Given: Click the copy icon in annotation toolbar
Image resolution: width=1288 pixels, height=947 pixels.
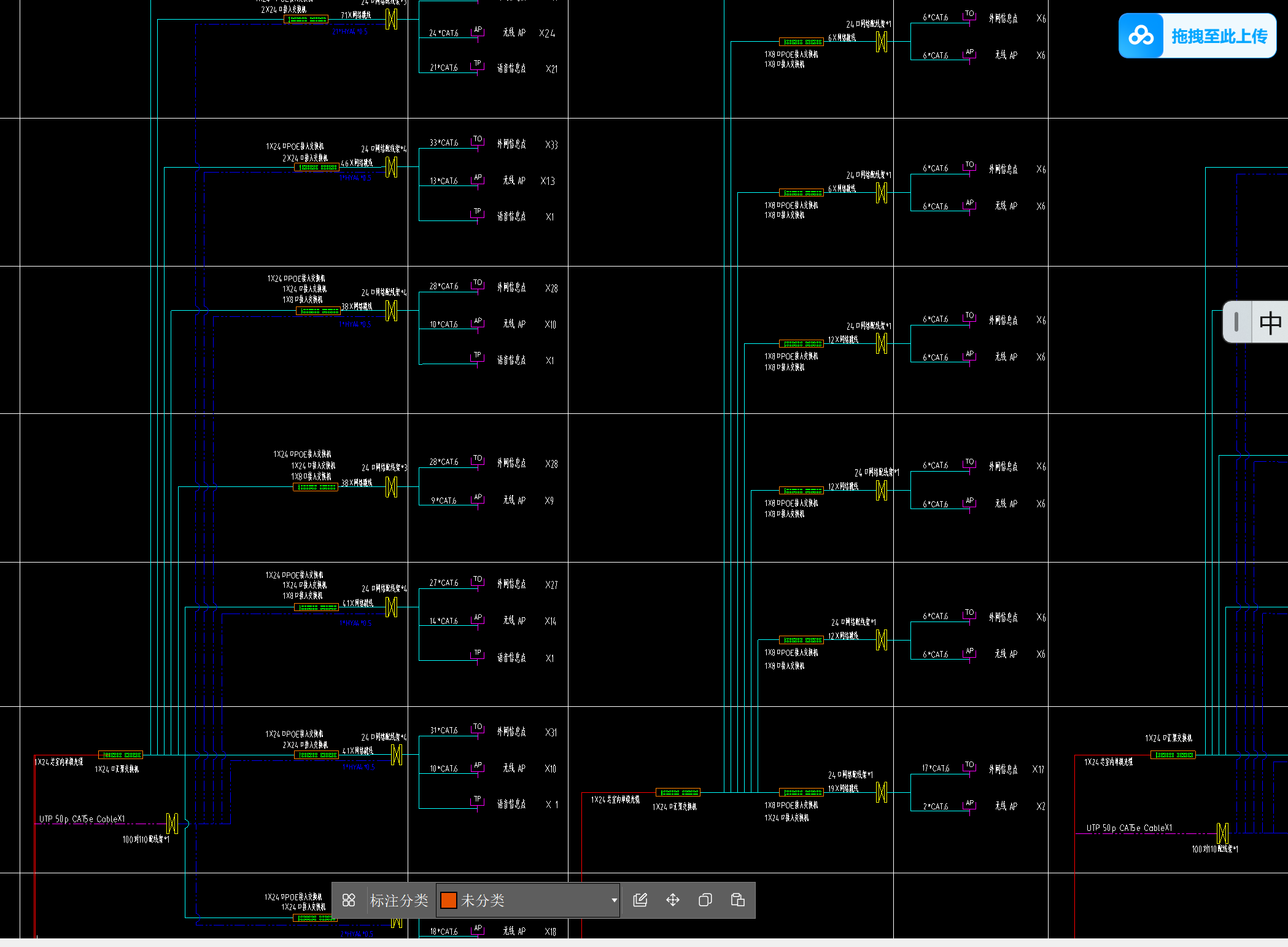Looking at the screenshot, I should (x=705, y=900).
